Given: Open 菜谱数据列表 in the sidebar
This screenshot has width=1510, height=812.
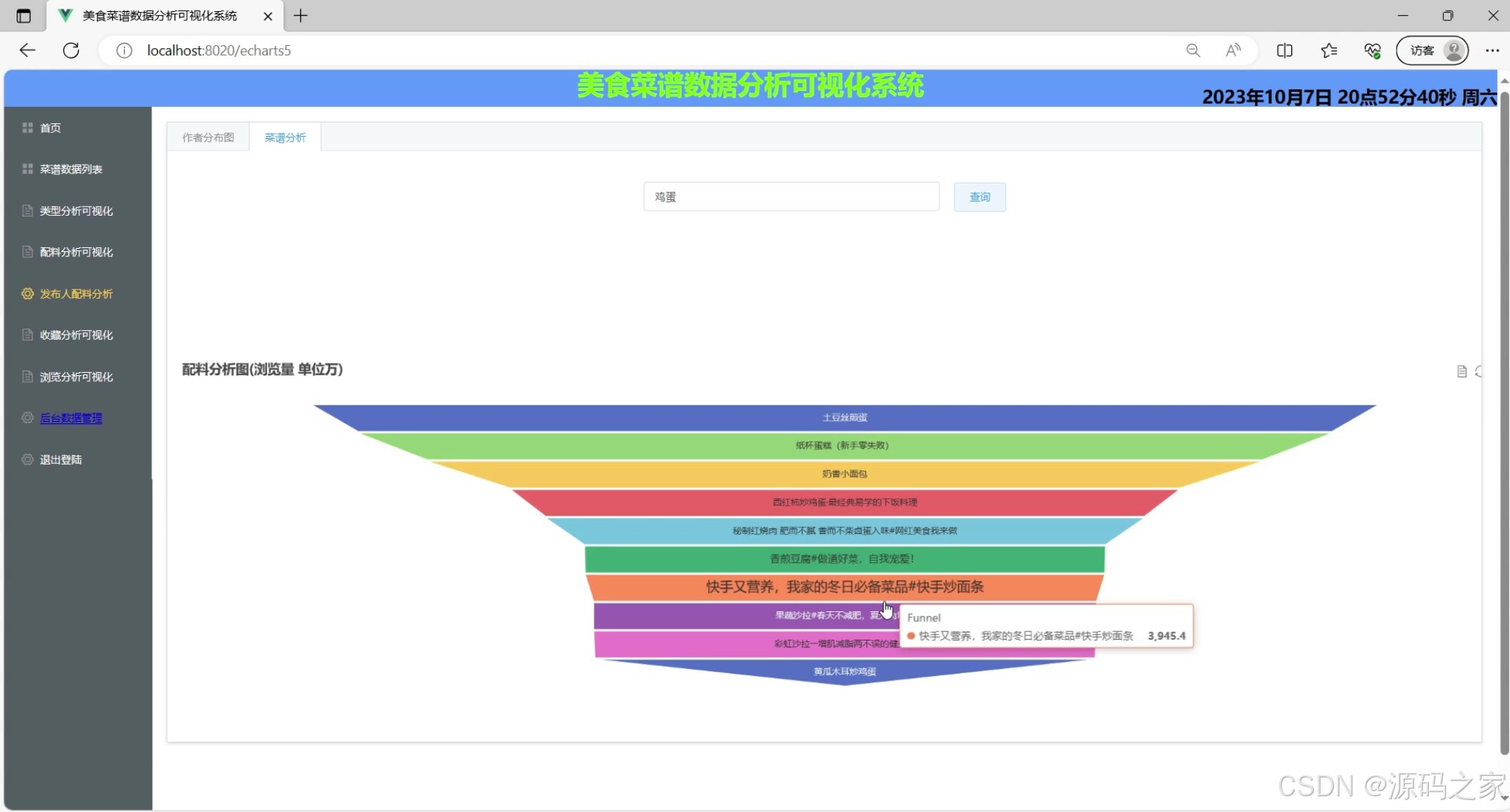Looking at the screenshot, I should (71, 169).
